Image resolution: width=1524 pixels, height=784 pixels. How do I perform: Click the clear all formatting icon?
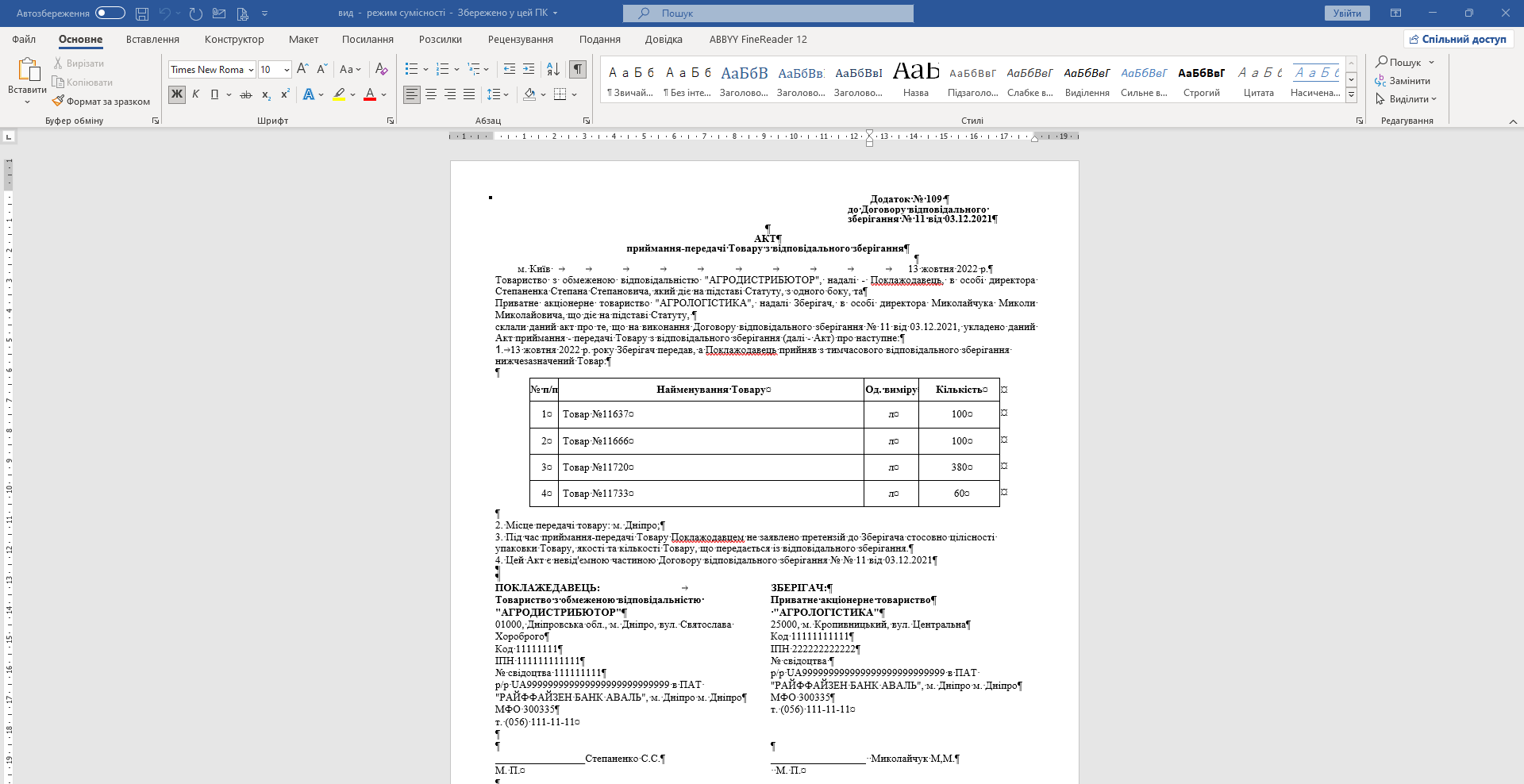click(x=382, y=69)
